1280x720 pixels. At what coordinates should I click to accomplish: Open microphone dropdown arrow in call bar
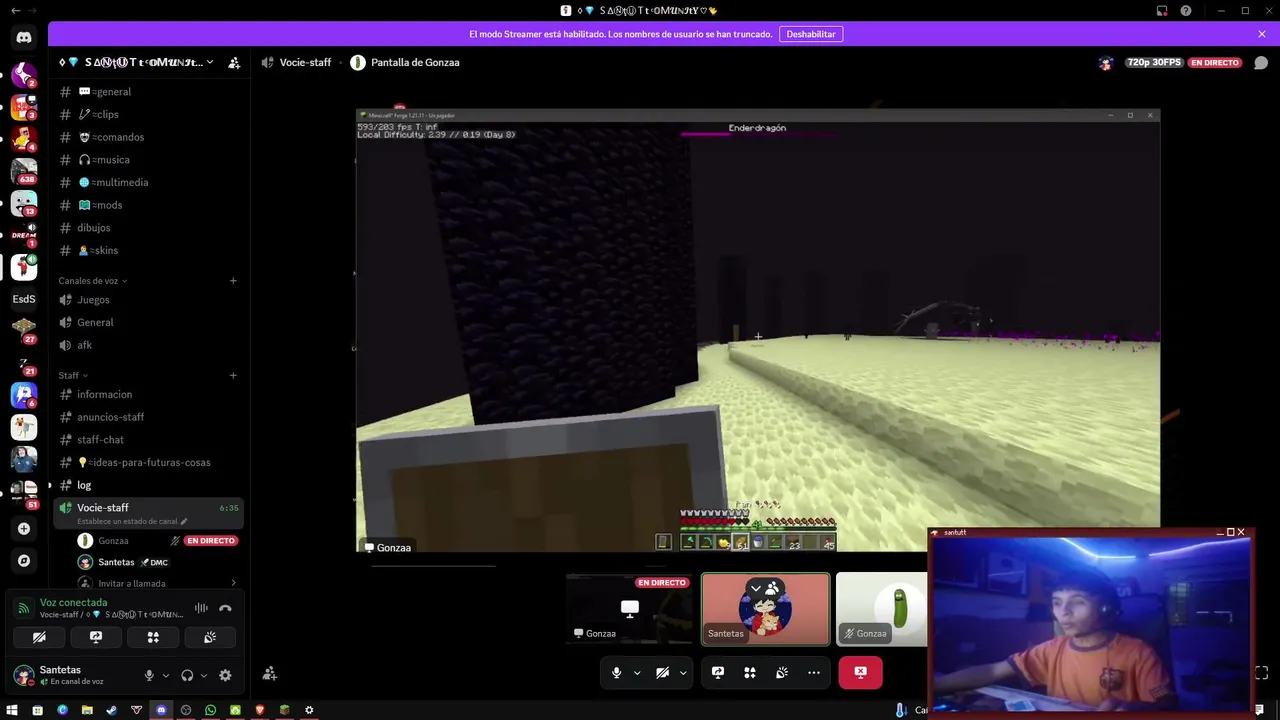[x=637, y=673]
